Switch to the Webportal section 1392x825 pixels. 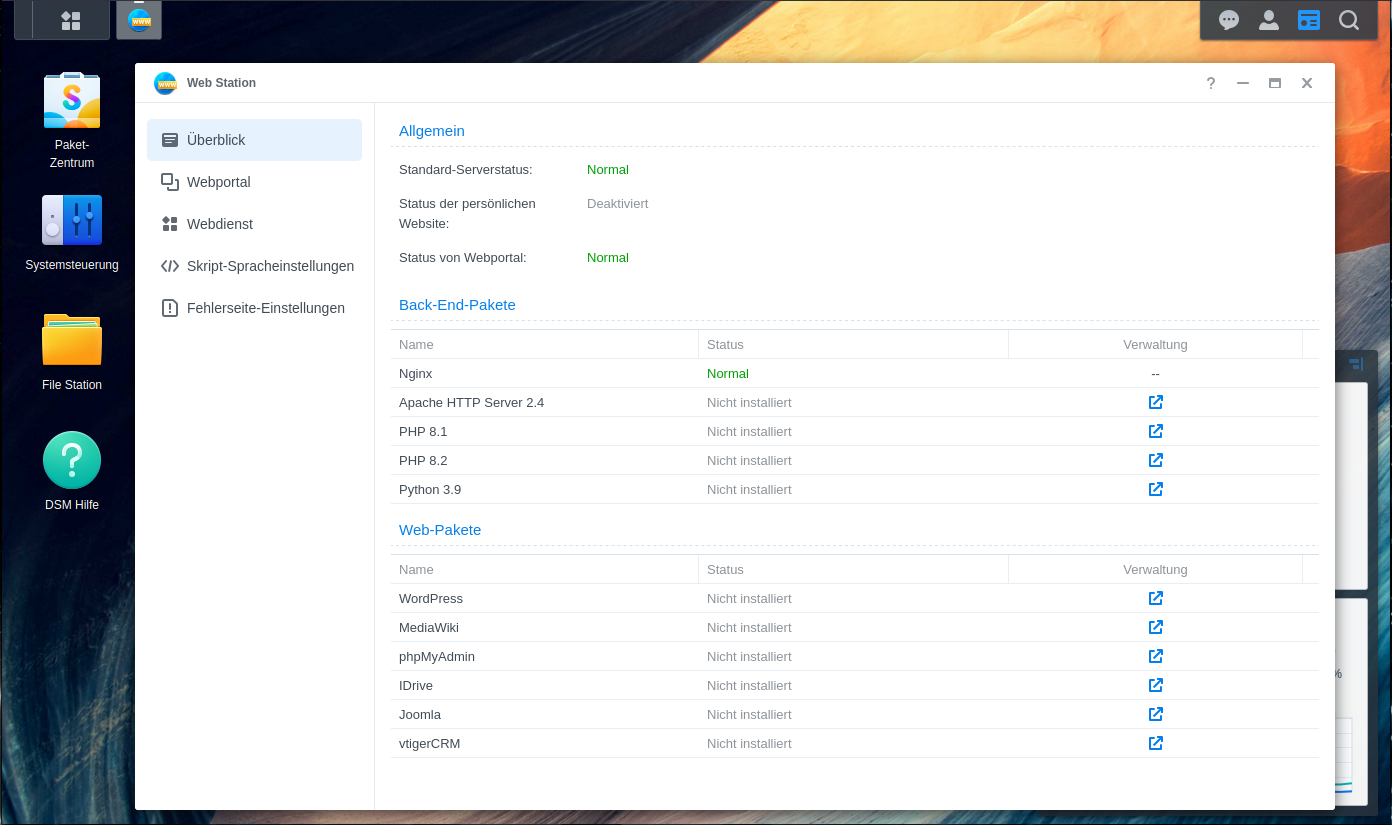218,182
